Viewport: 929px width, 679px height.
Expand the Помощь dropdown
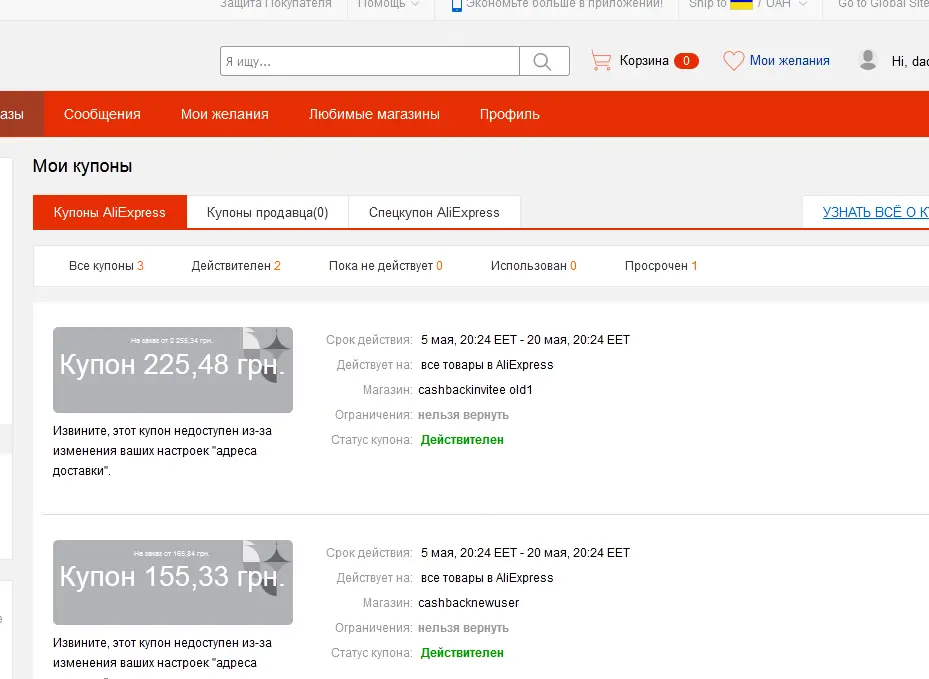click(x=388, y=4)
